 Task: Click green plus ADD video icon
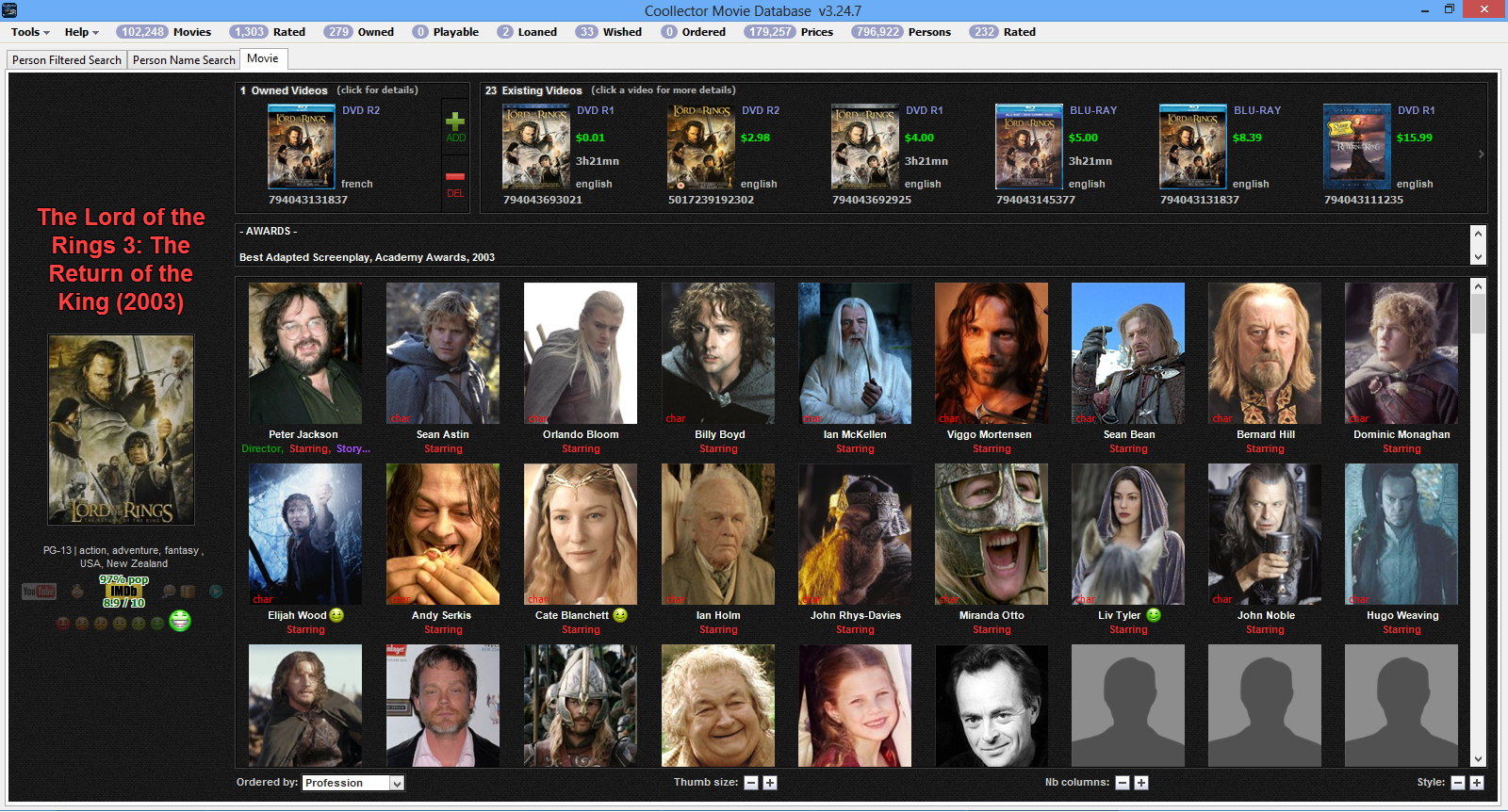(x=455, y=127)
